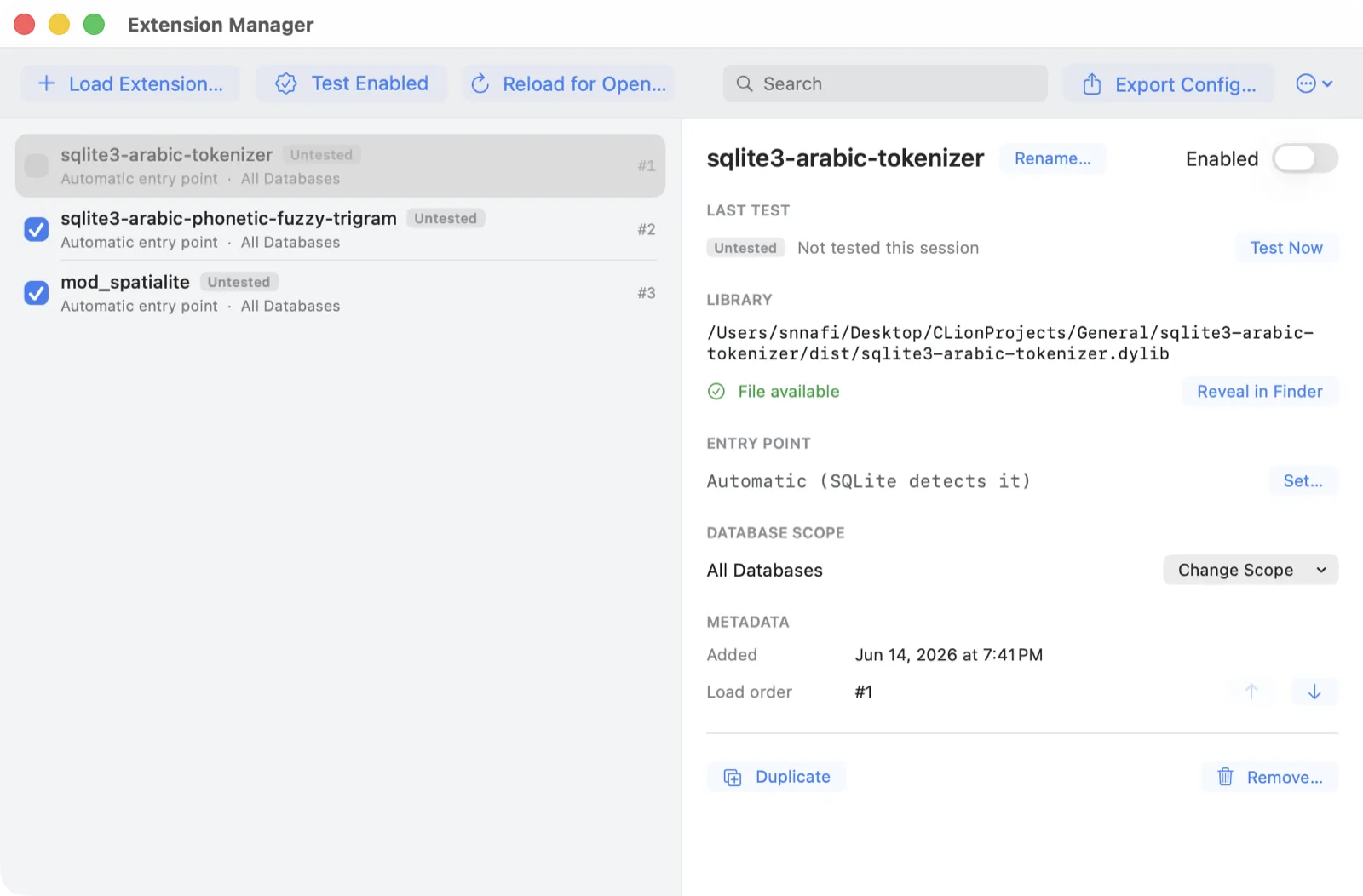Click the Duplicate icon

(733, 777)
